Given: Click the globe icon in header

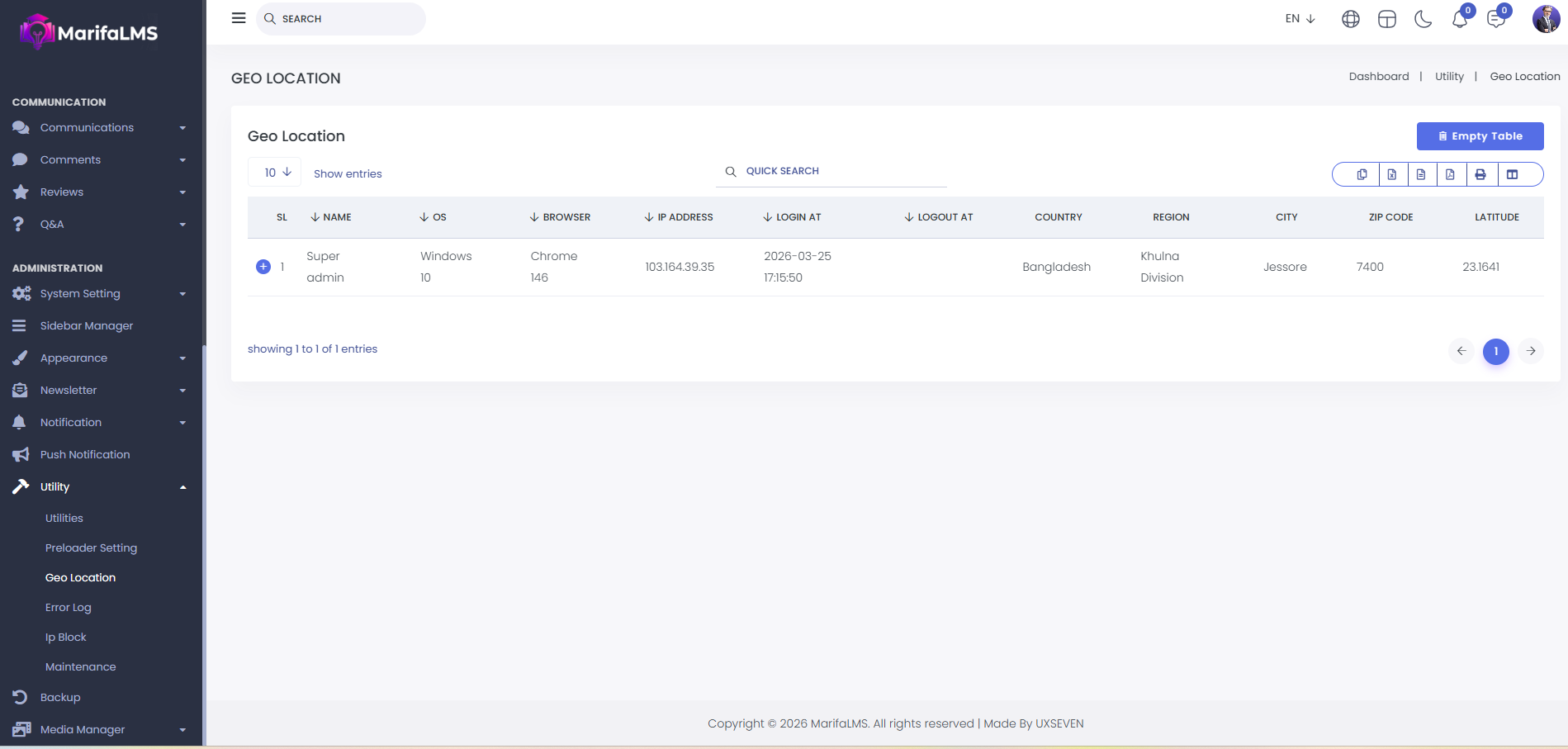Looking at the screenshot, I should click(x=1350, y=19).
